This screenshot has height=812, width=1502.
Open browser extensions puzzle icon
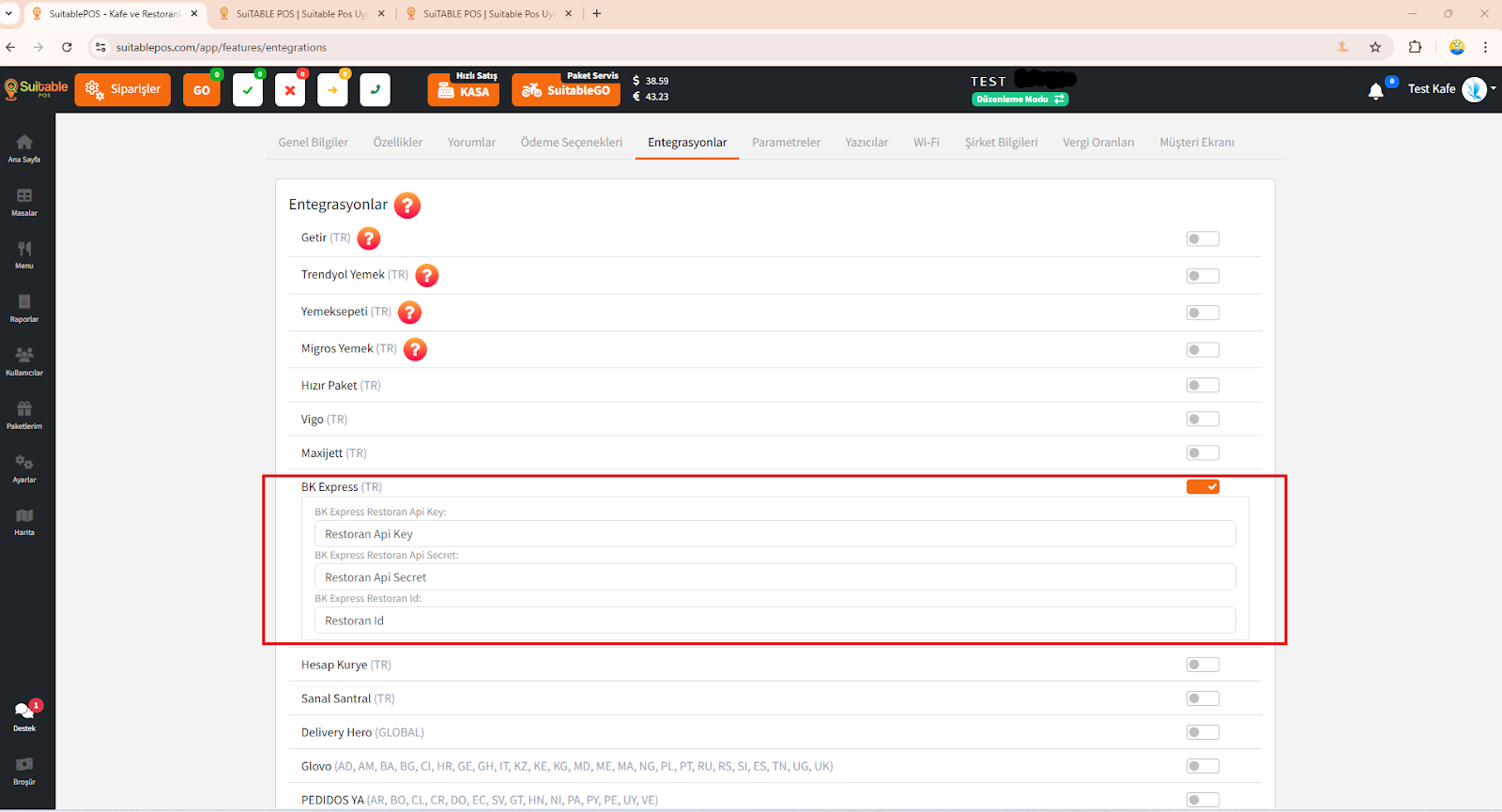[x=1416, y=47]
